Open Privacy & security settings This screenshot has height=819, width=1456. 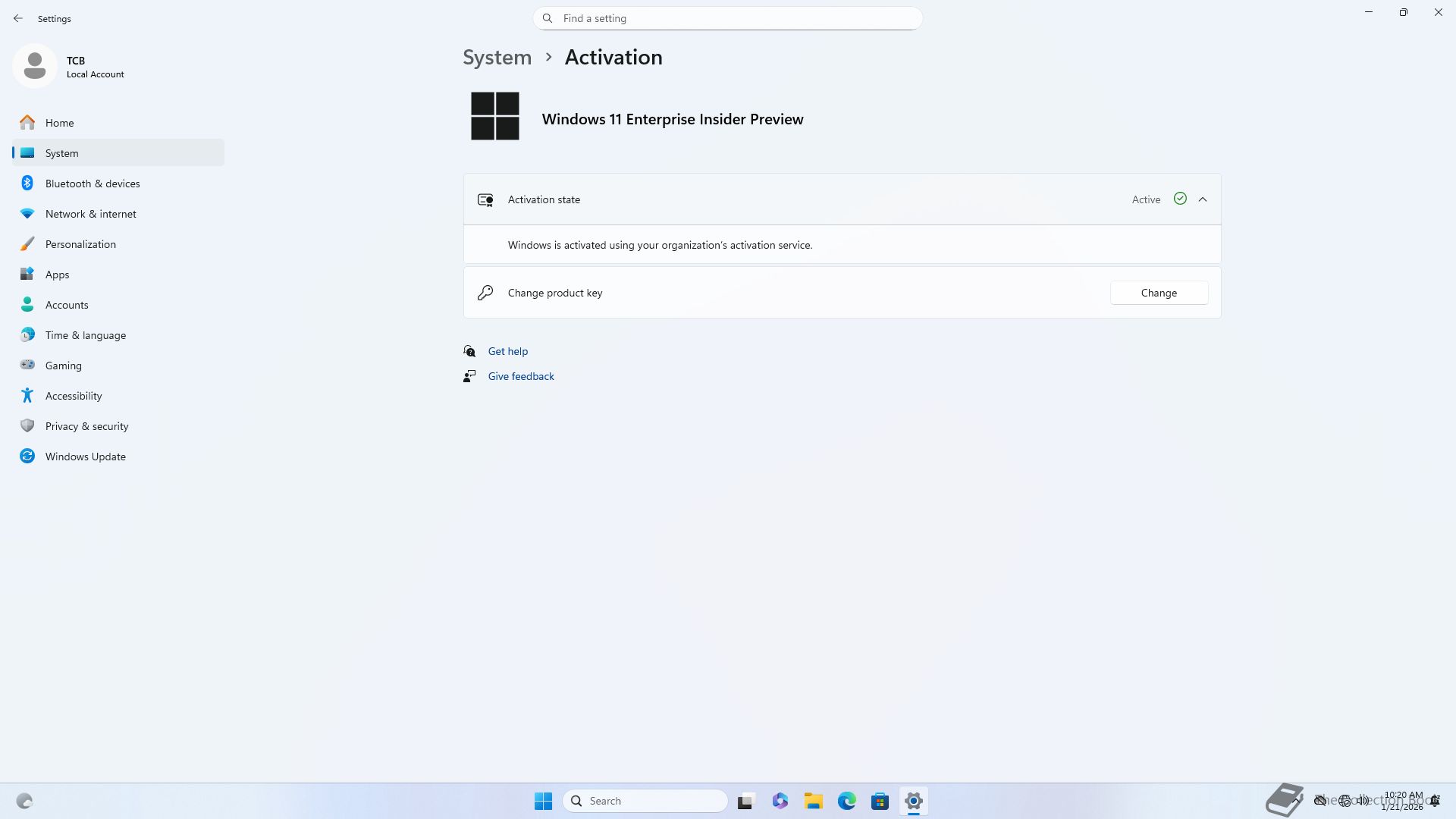point(87,426)
